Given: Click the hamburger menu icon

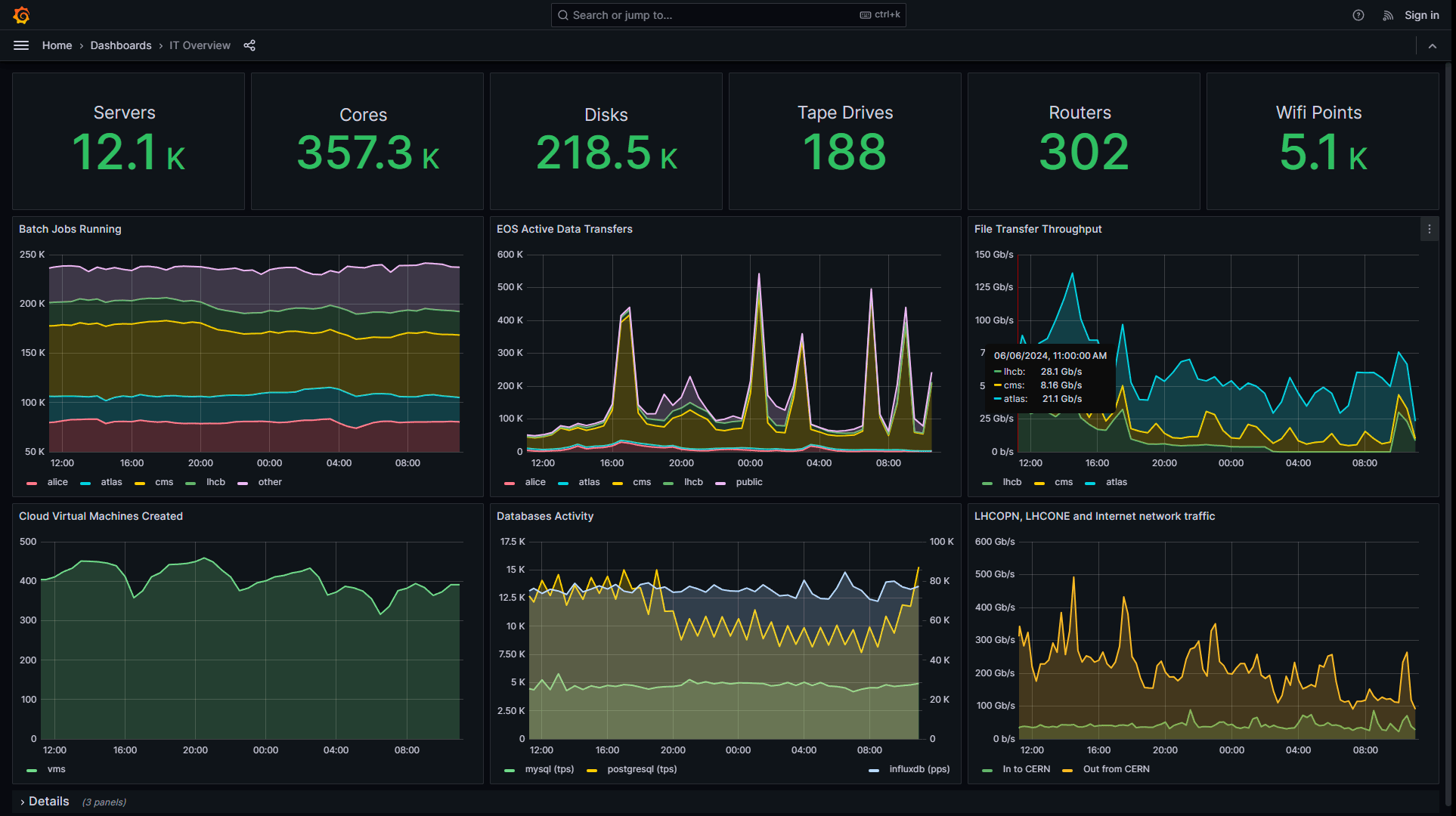Looking at the screenshot, I should pyautogui.click(x=20, y=45).
